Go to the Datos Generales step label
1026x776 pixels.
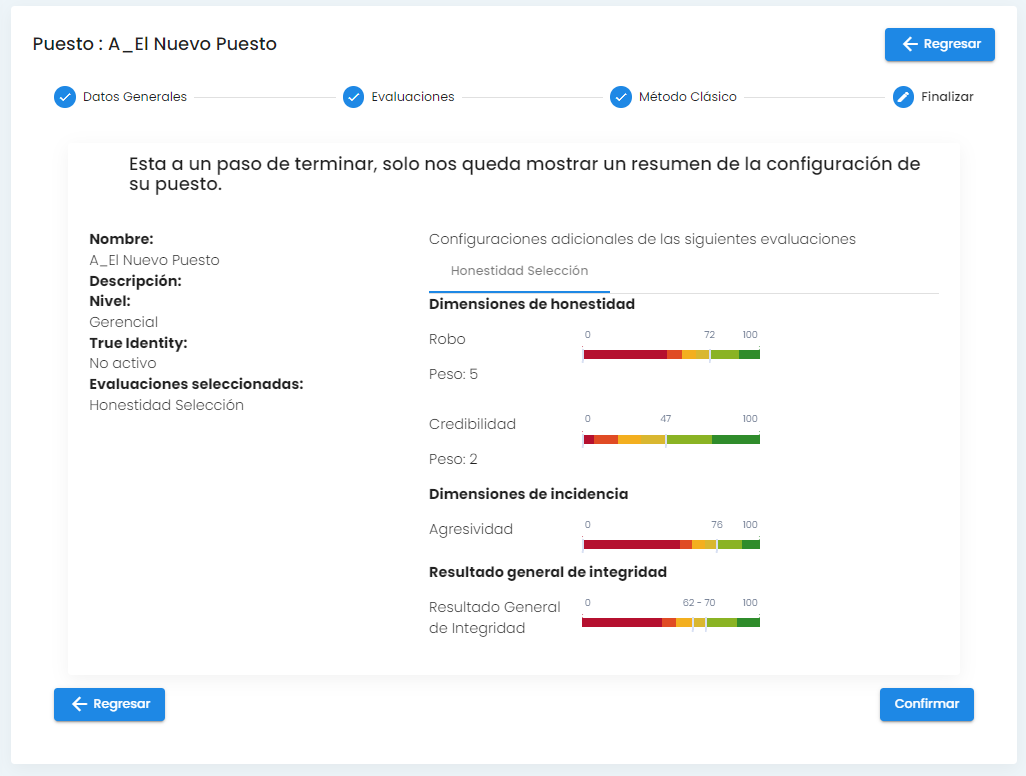(135, 97)
